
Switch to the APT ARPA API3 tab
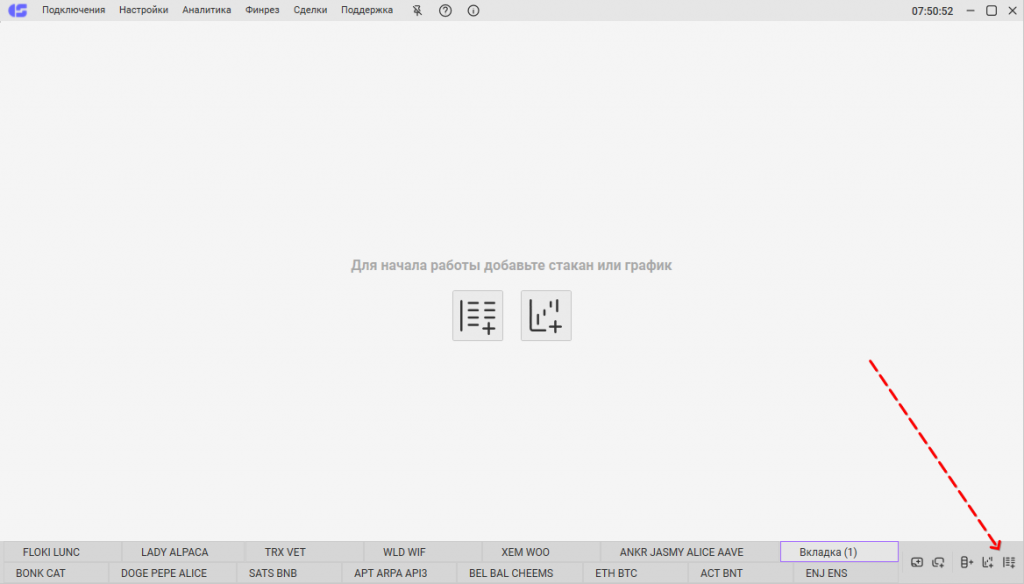click(400, 573)
